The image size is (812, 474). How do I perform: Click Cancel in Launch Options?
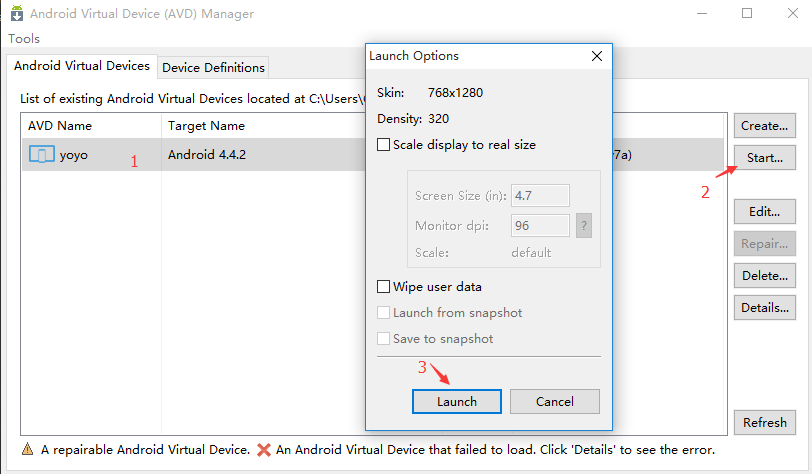pos(555,401)
